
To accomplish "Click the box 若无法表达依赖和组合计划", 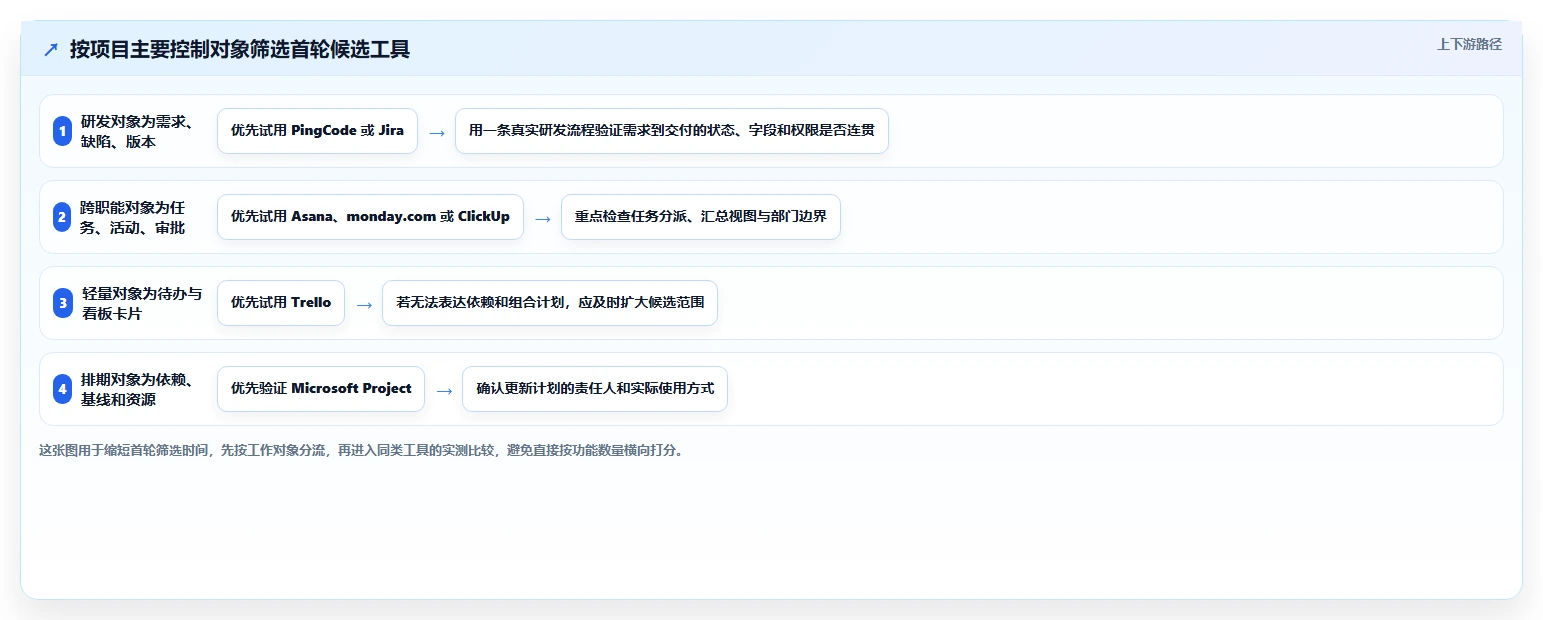I will (x=550, y=303).
